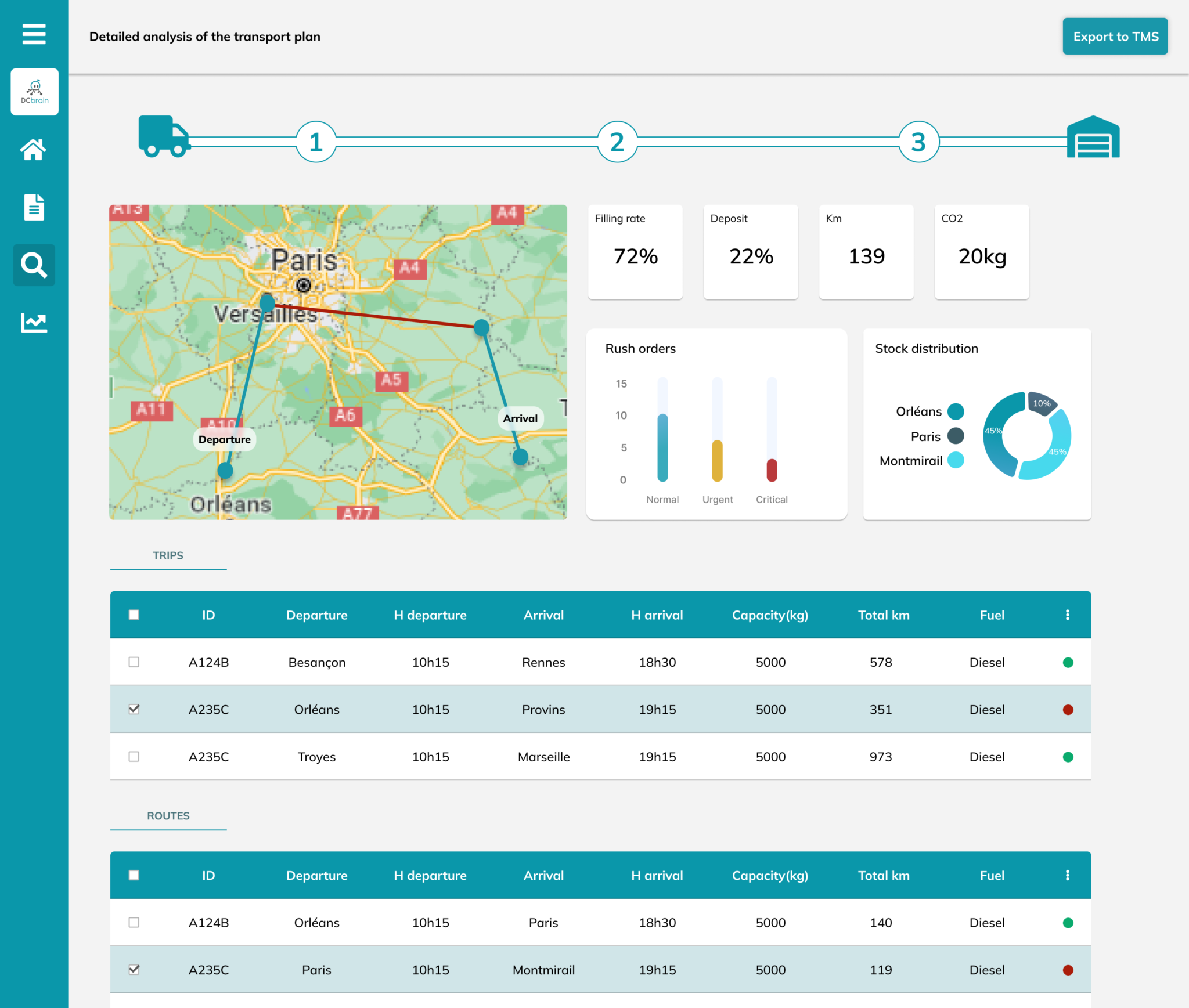Toggle the select-all checkbox in Trips header

134,615
